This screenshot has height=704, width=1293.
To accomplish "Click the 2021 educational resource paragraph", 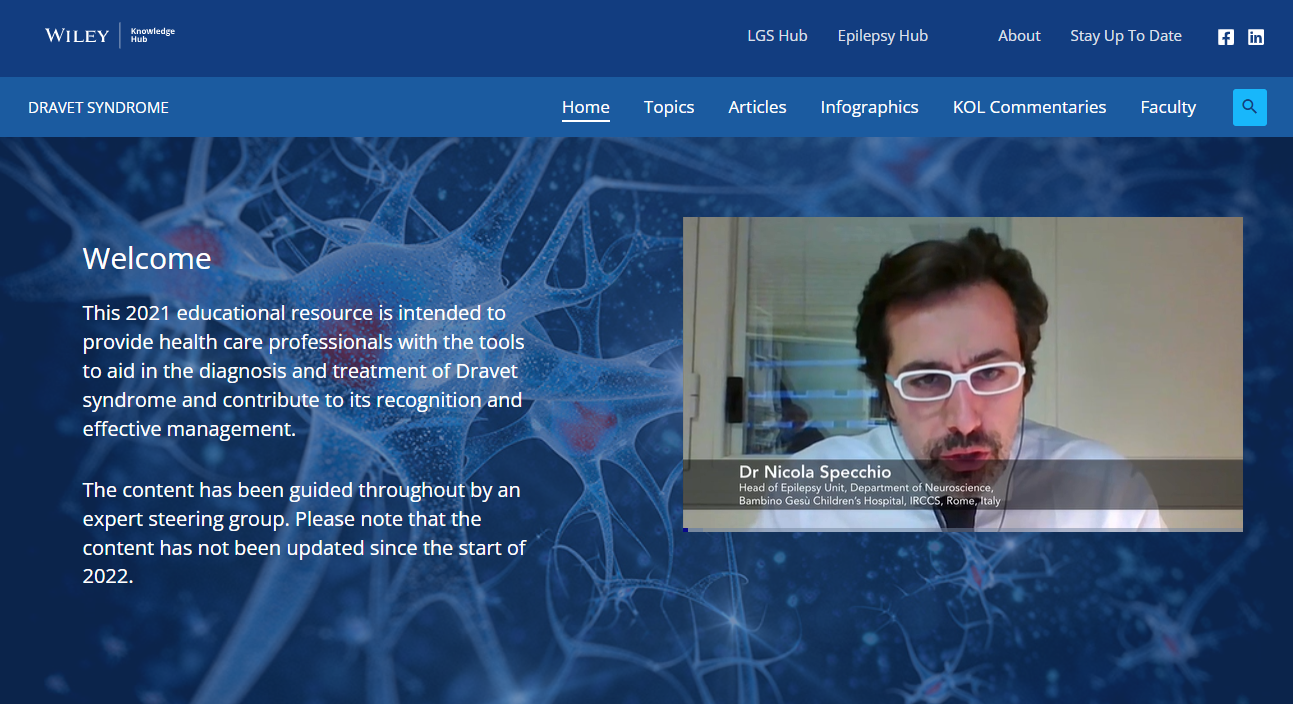I will pyautogui.click(x=303, y=371).
